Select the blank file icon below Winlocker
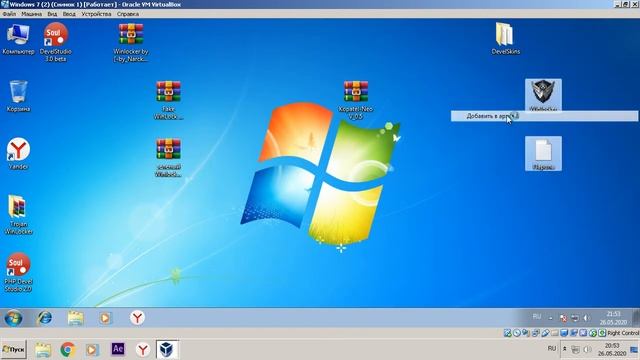This screenshot has height=360, width=640. pyautogui.click(x=543, y=154)
